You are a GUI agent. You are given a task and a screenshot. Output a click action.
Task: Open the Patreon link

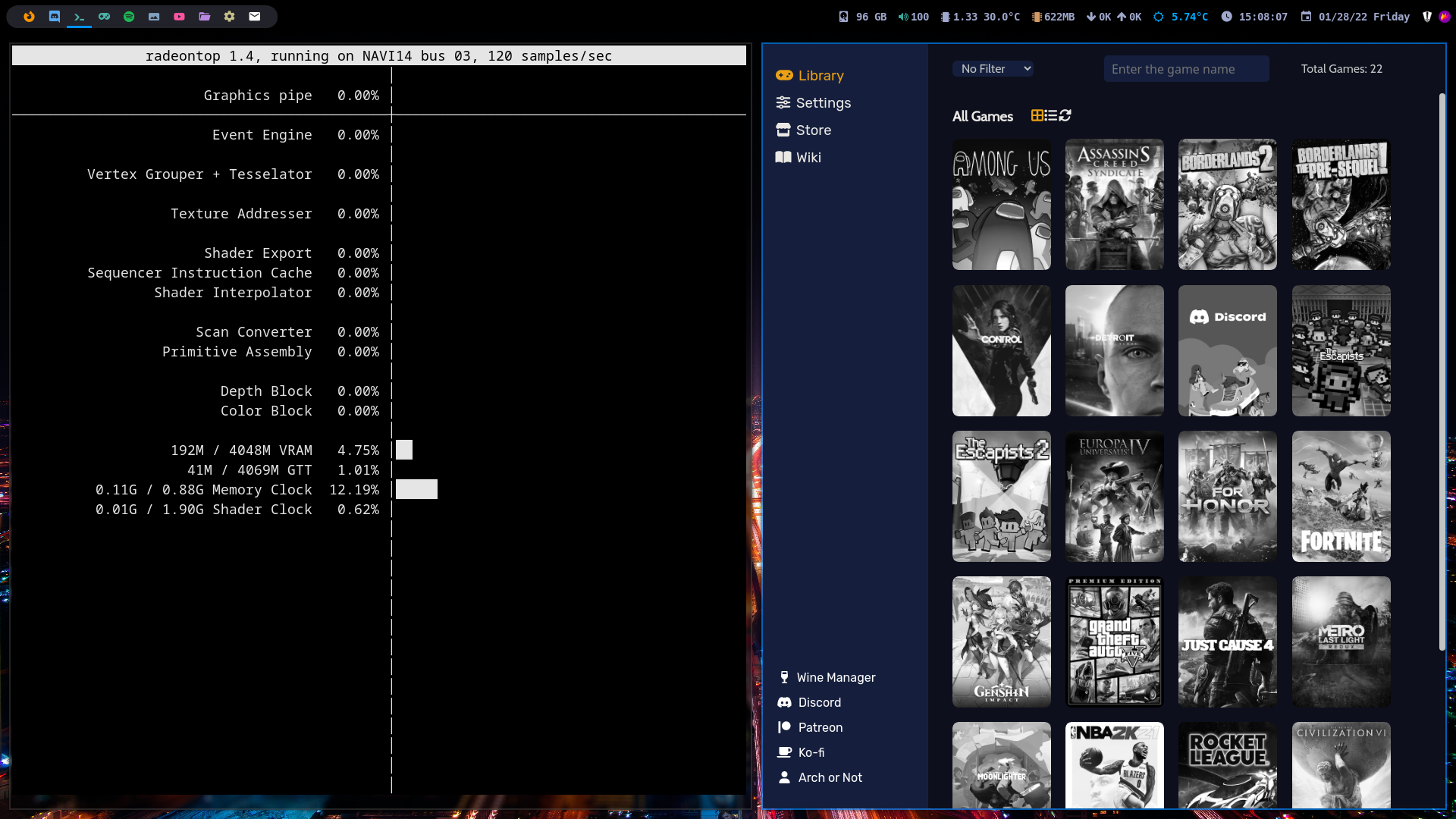pyautogui.click(x=820, y=727)
